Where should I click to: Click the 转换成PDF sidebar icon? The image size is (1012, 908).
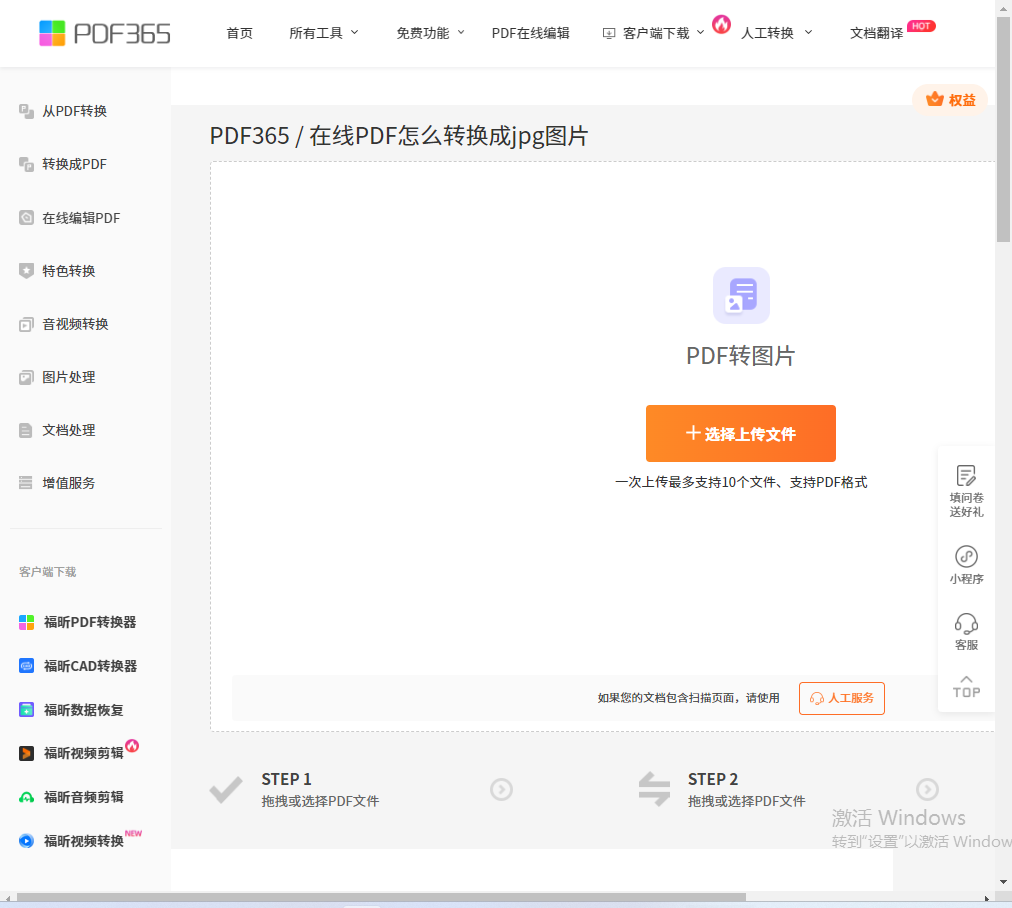pyautogui.click(x=26, y=165)
